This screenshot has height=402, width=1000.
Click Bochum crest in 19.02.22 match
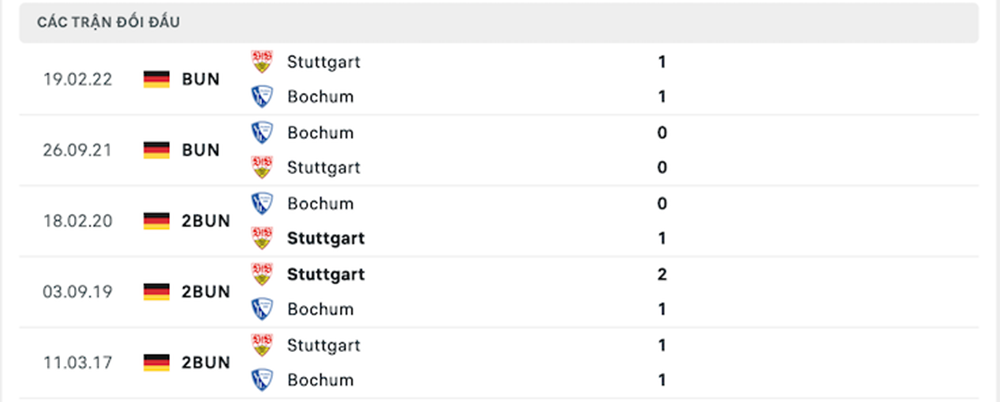coord(262,97)
